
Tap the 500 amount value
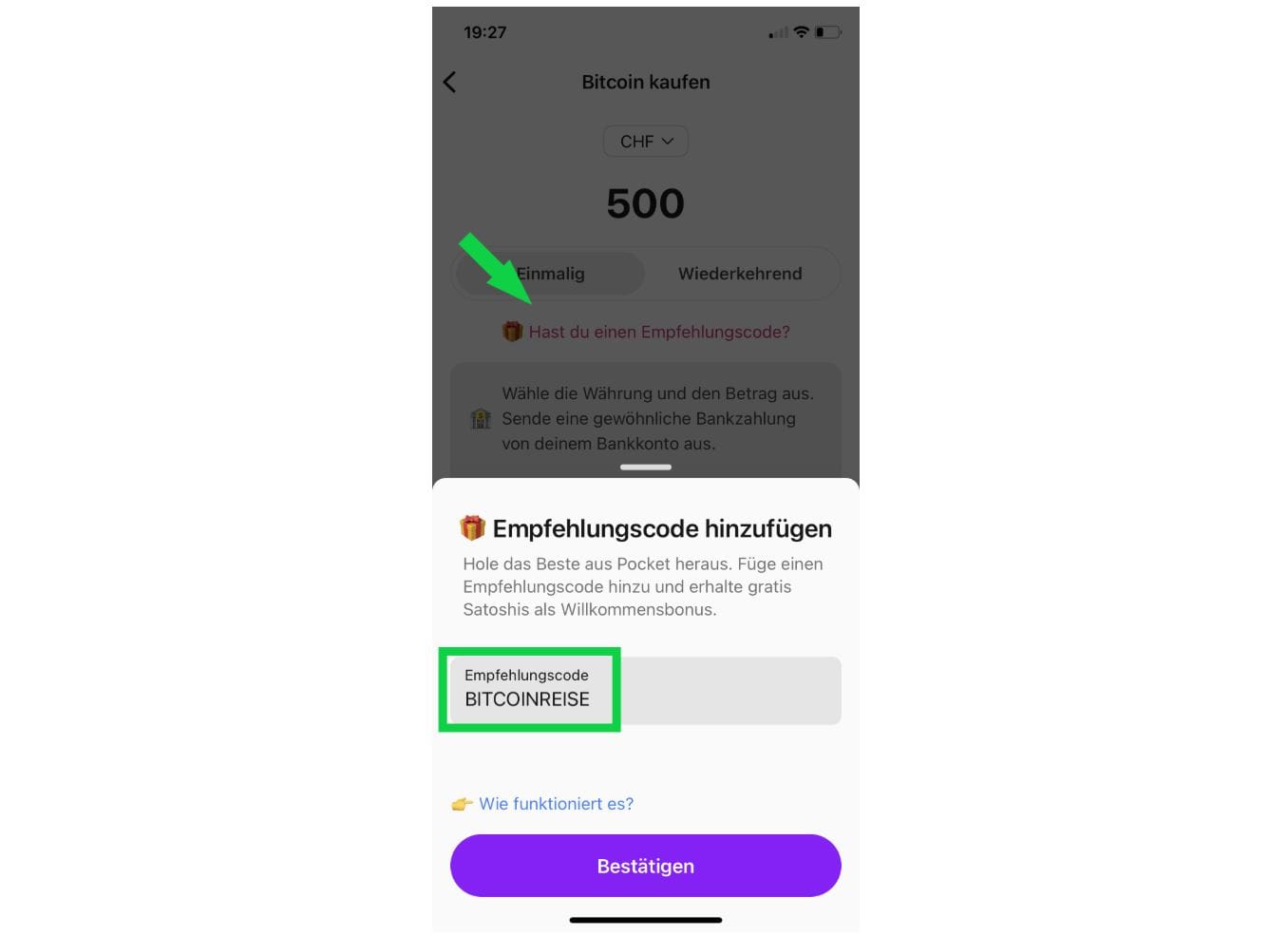click(x=646, y=203)
